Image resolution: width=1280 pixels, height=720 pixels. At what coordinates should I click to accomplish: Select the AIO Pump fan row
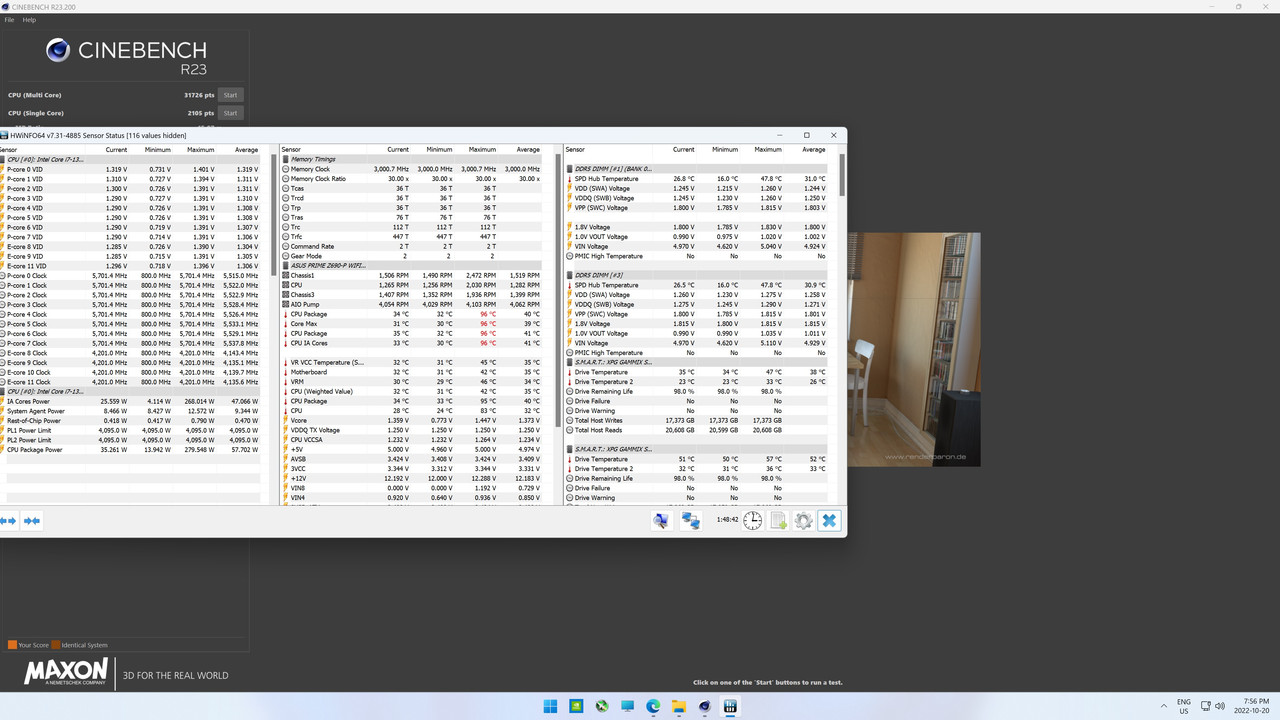411,304
